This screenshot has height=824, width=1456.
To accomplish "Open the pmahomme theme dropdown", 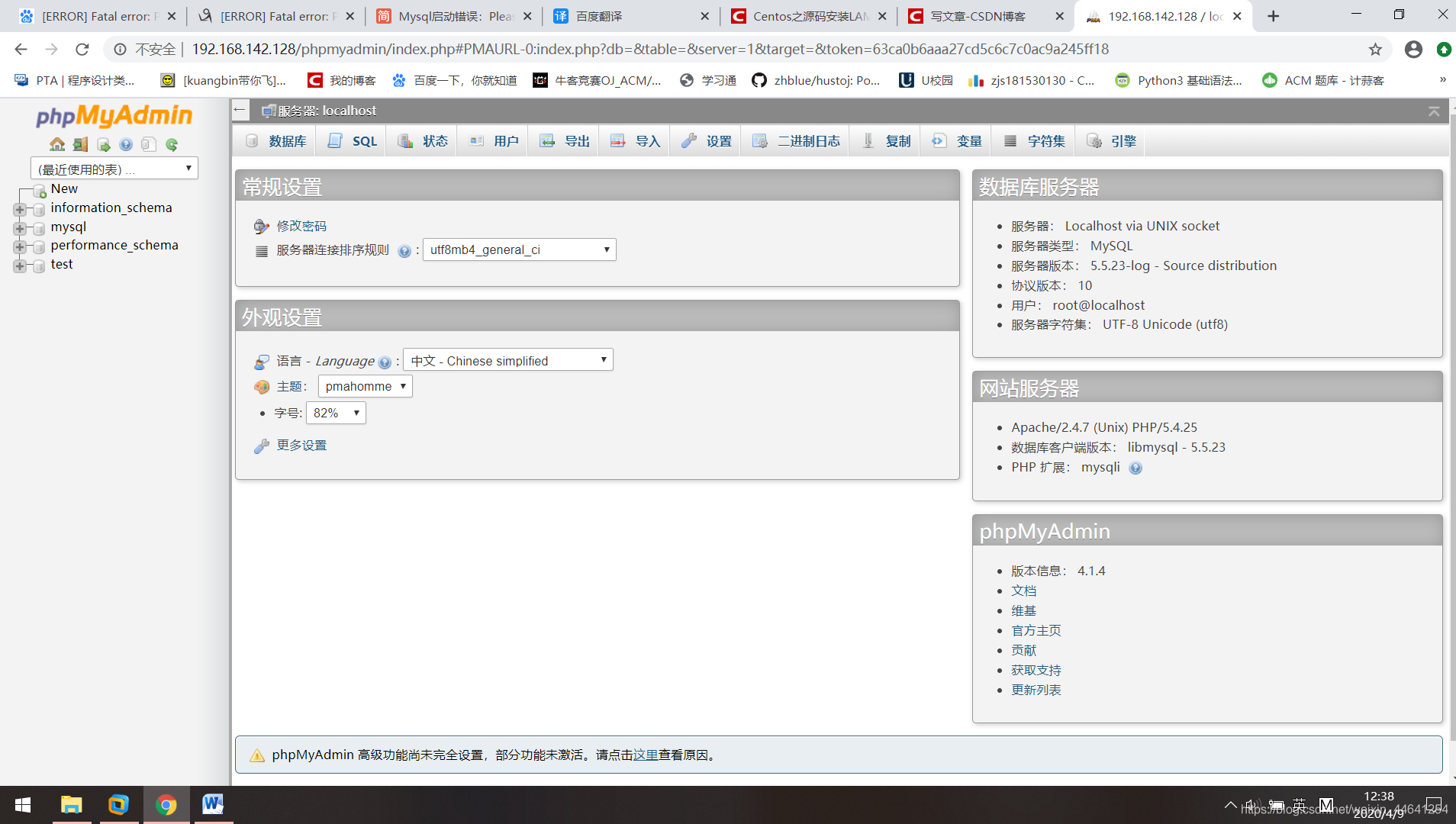I will click(x=366, y=386).
